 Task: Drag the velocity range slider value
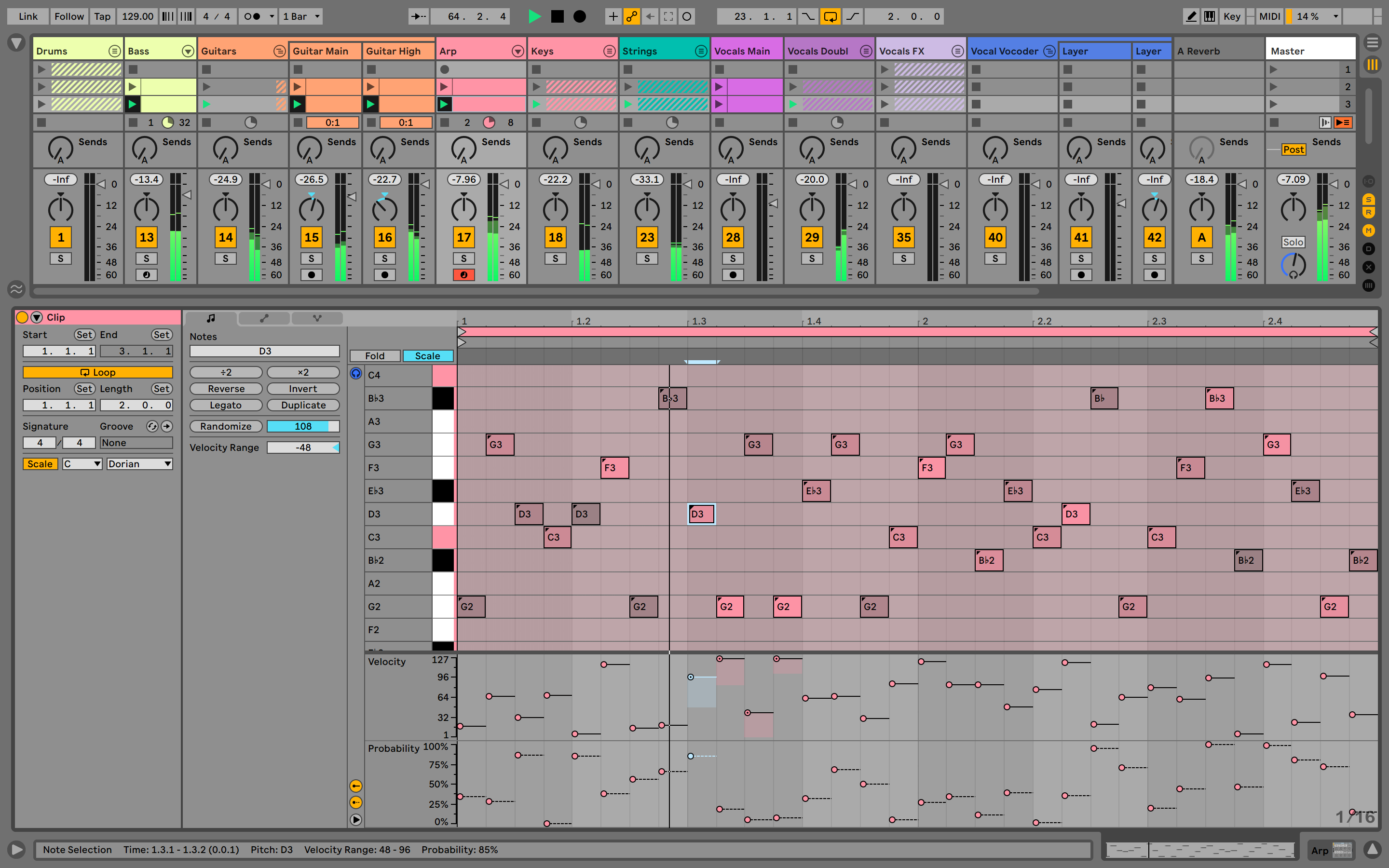pyautogui.click(x=303, y=446)
